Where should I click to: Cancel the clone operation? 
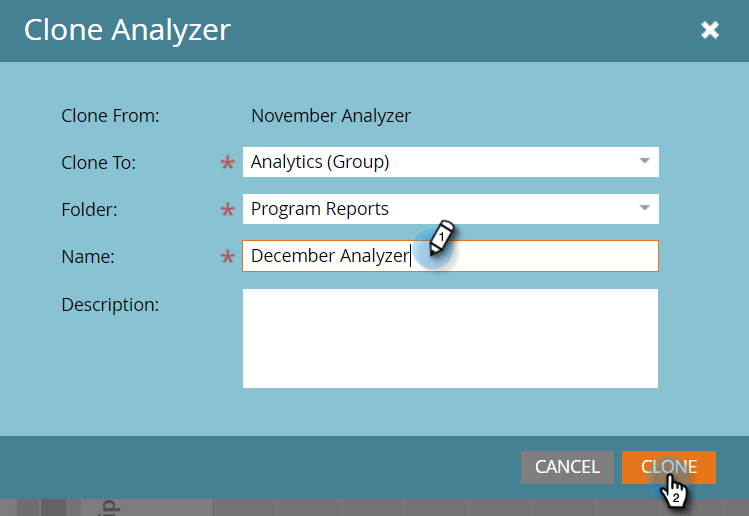tap(567, 467)
